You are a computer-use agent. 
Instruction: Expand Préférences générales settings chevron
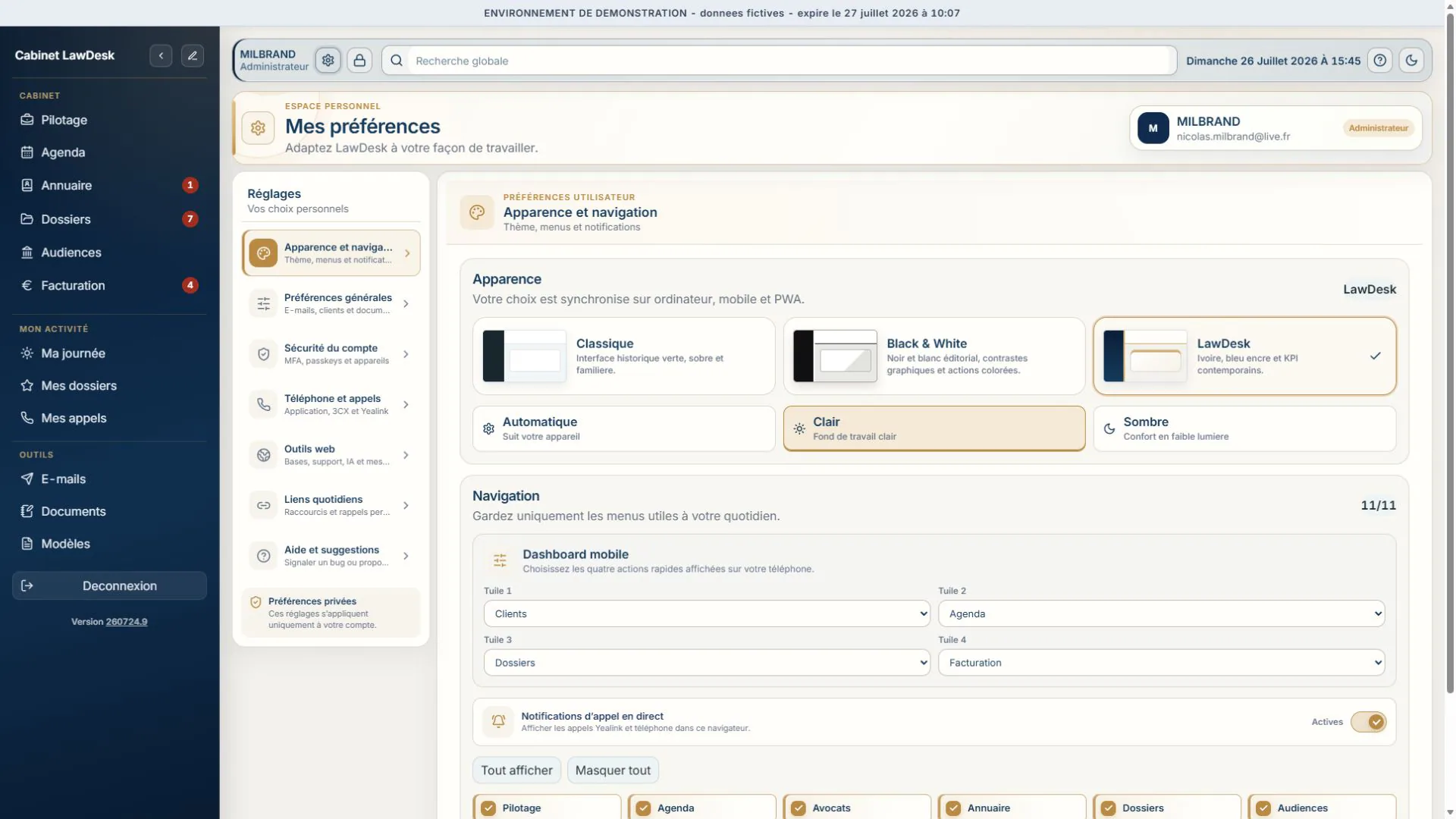406,303
